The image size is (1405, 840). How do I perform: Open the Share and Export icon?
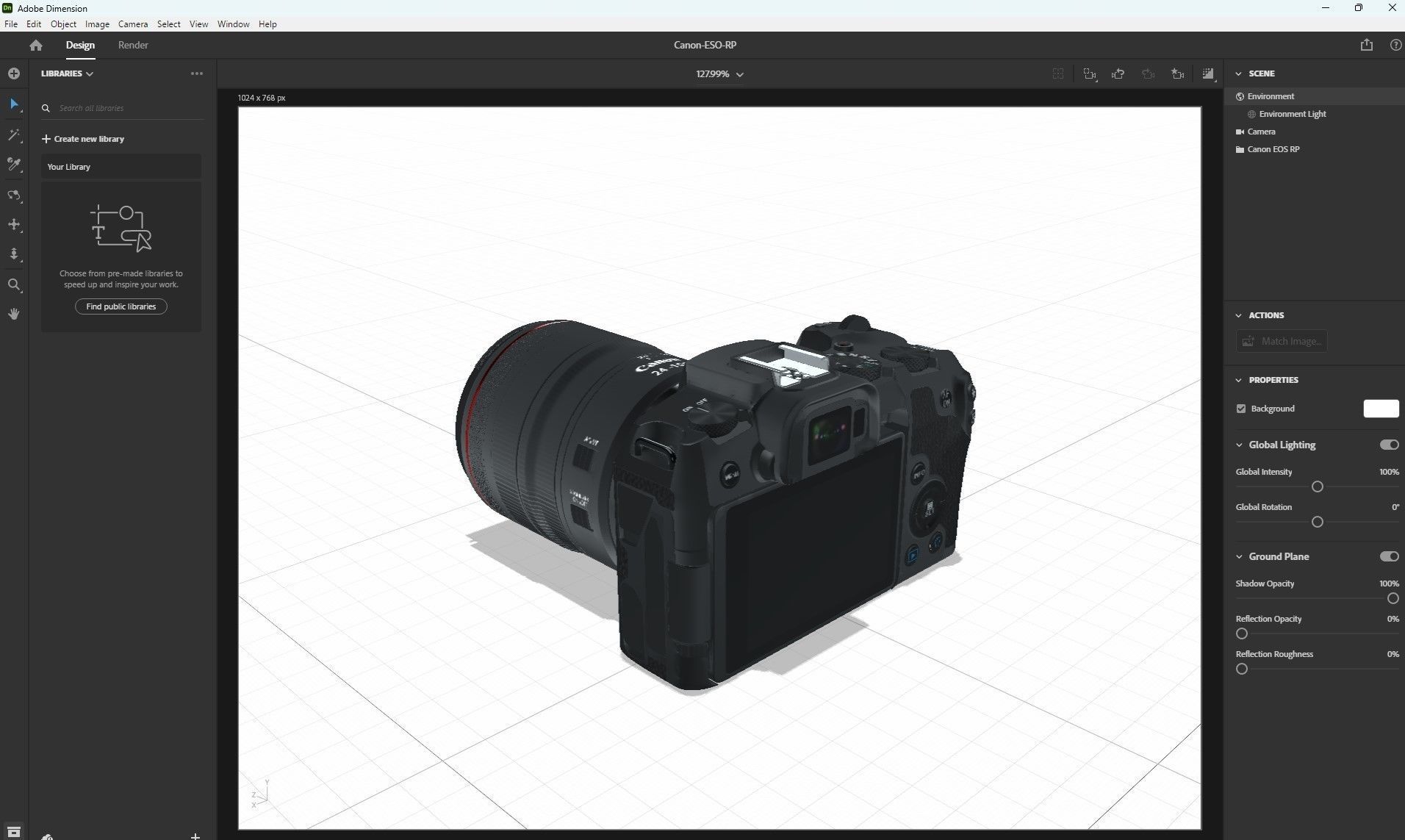pos(1366,45)
